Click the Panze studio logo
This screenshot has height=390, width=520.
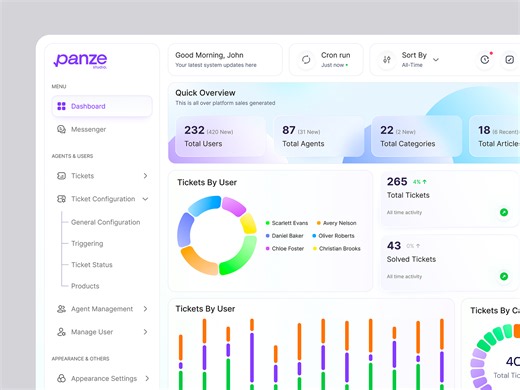[x=80, y=60]
